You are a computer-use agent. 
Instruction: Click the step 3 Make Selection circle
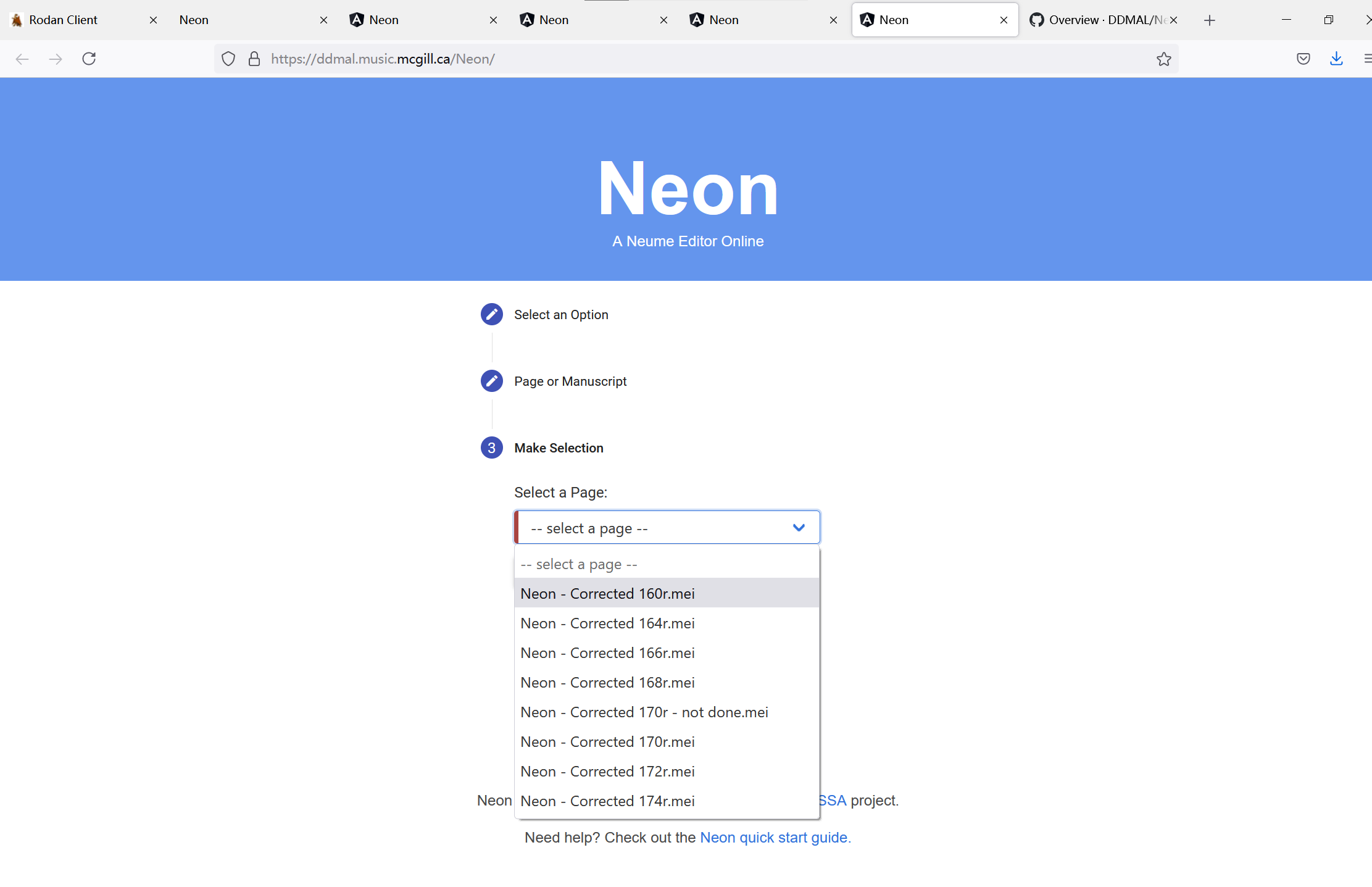(491, 448)
